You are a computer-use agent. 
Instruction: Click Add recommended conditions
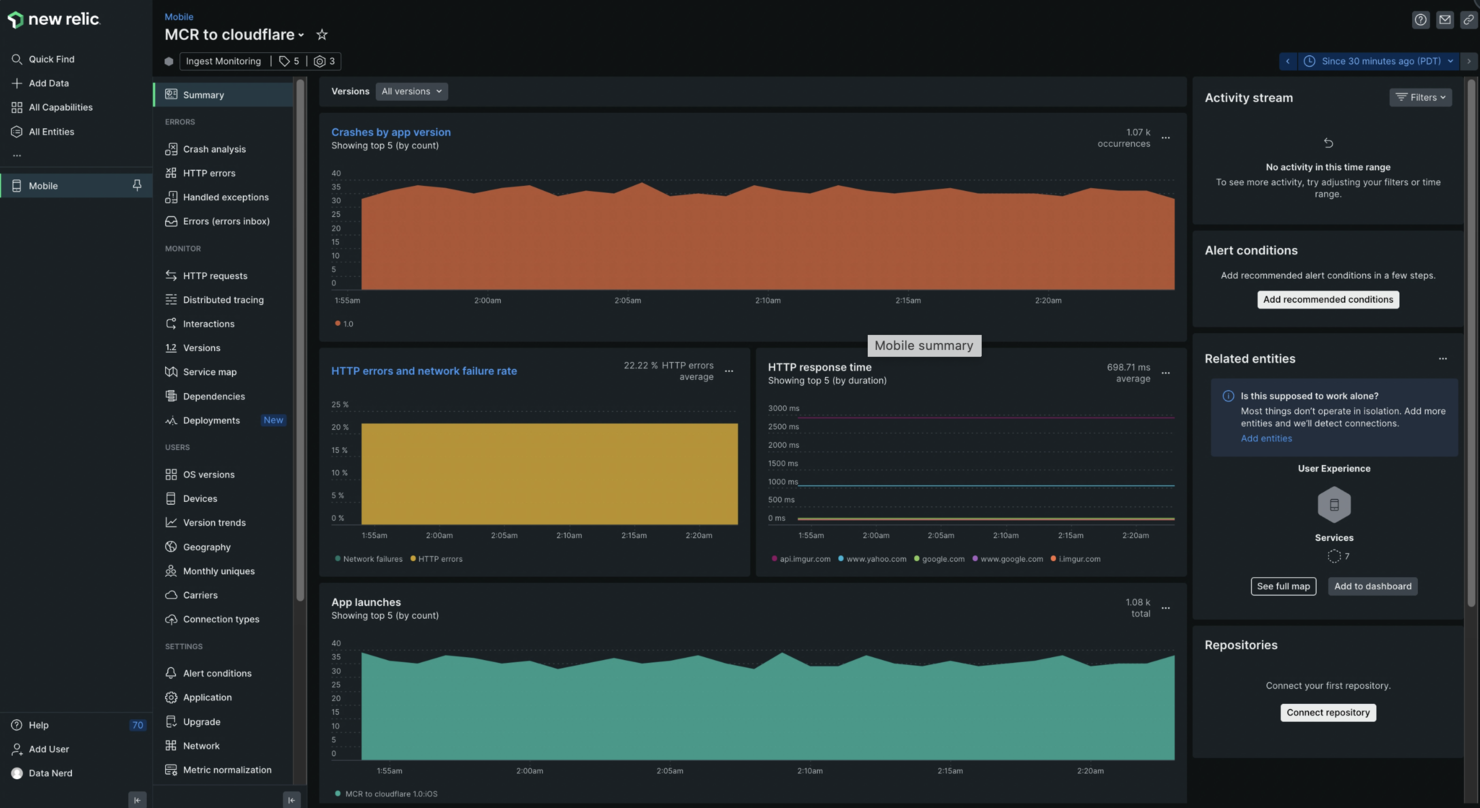1327,299
